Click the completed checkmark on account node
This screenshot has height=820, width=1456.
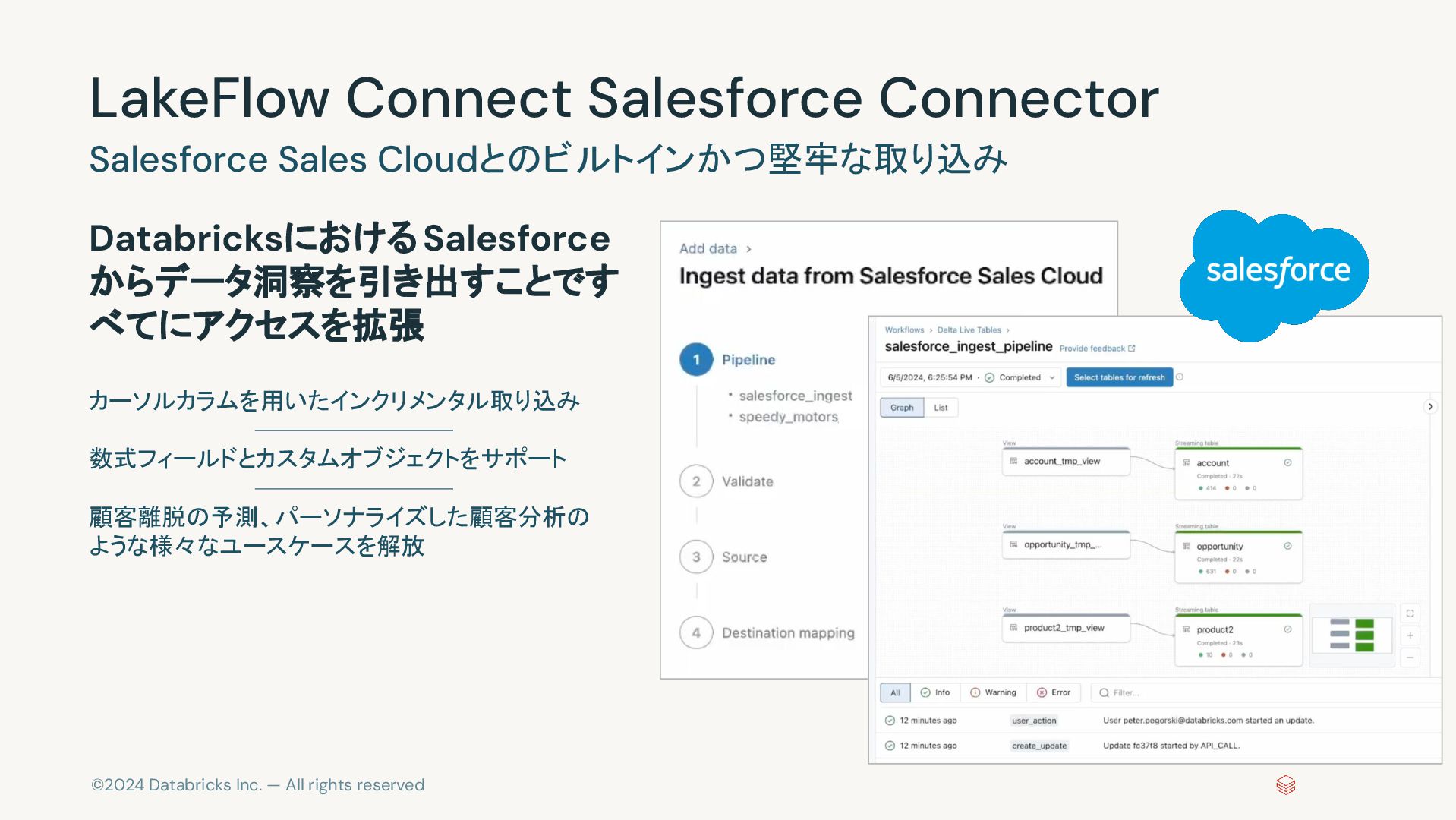pyautogui.click(x=1288, y=463)
